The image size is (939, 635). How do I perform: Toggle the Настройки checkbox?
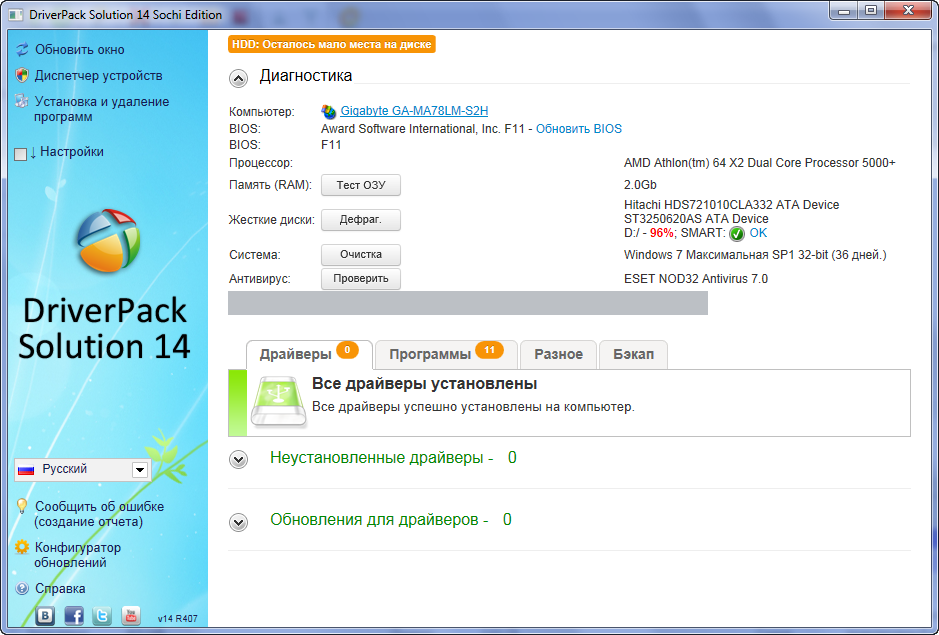click(x=20, y=154)
